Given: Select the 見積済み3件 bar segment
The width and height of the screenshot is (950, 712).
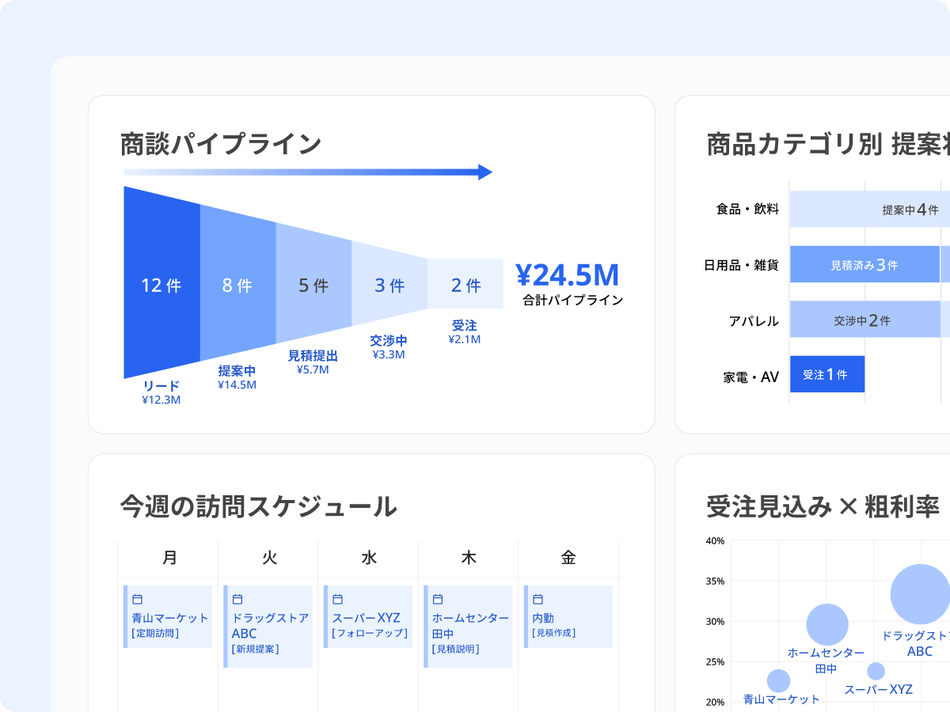Looking at the screenshot, I should point(865,264).
